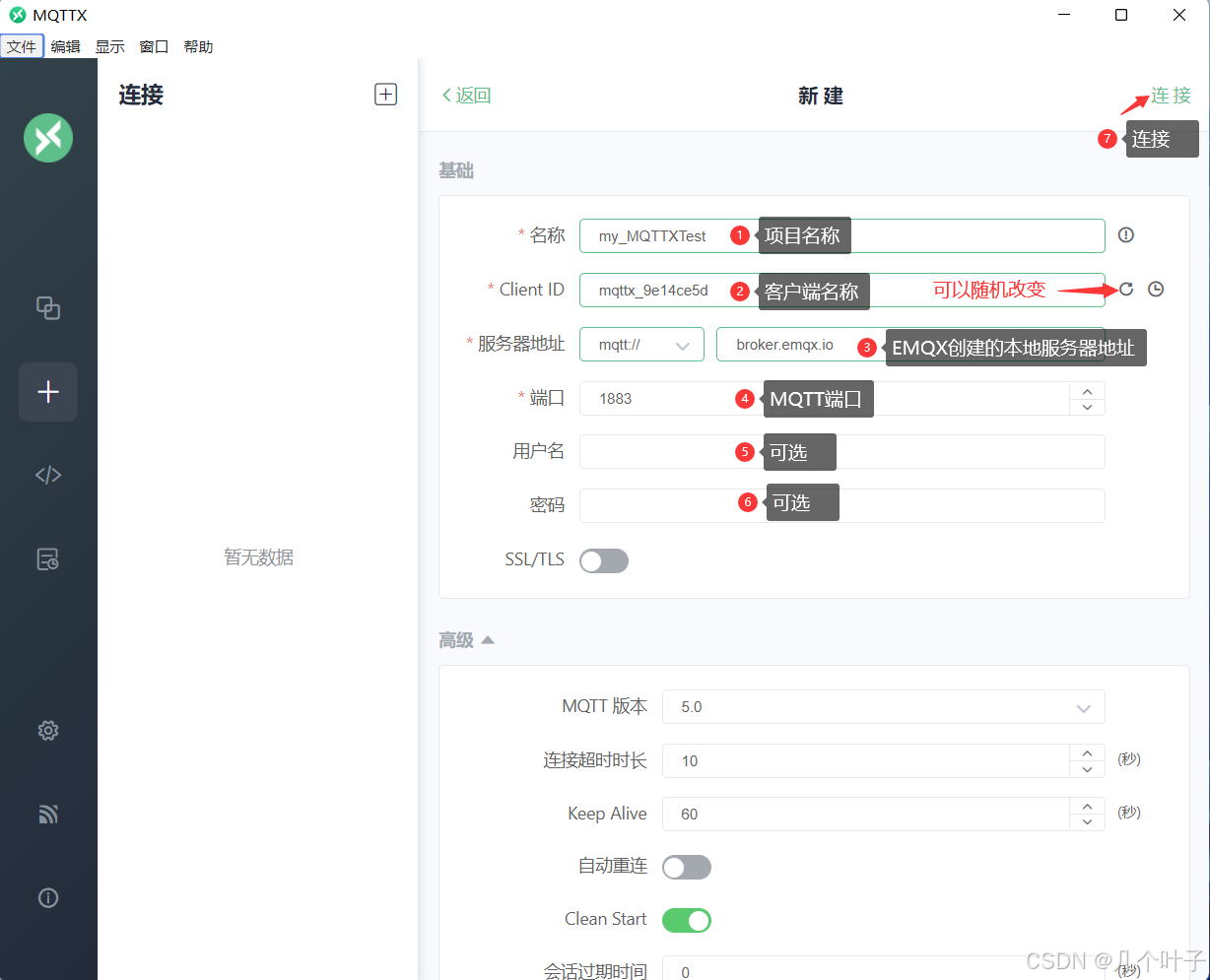
Task: Click the 名称 input field
Action: (842, 235)
